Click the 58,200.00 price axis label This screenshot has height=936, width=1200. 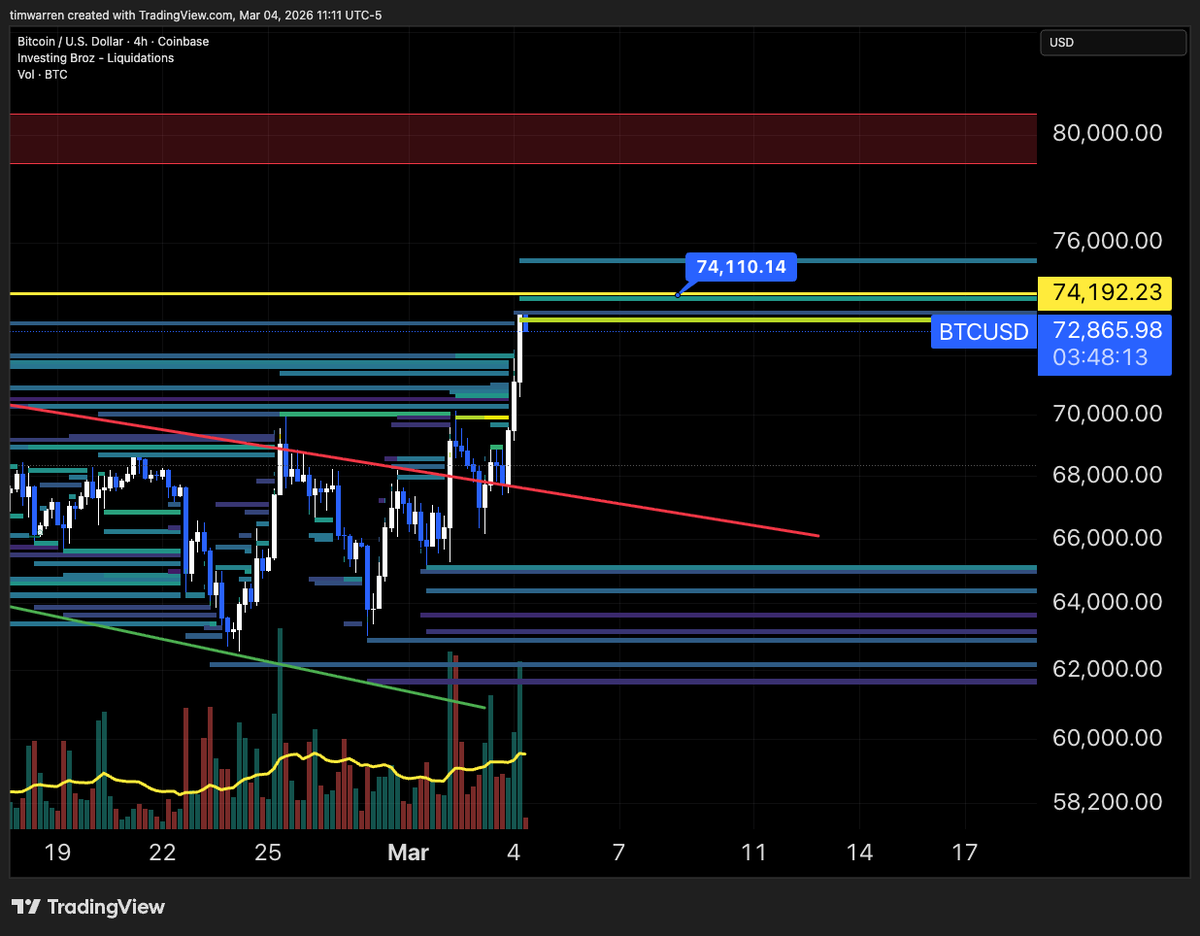point(1106,802)
